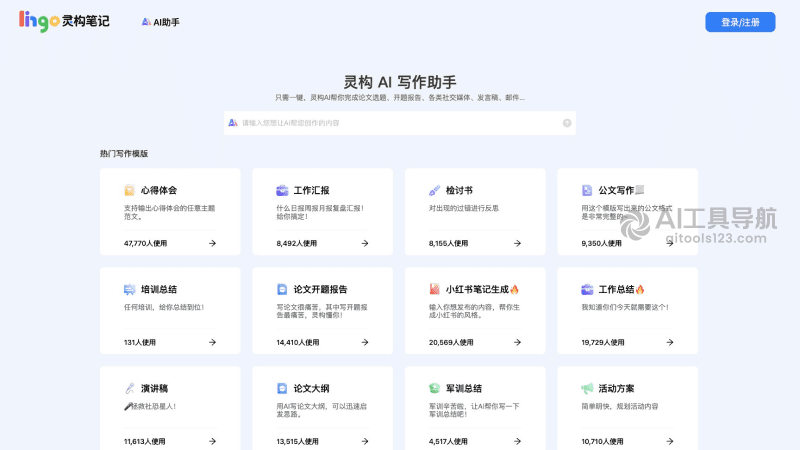
Task: Open the 检讨书 card arrow
Action: tap(517, 243)
